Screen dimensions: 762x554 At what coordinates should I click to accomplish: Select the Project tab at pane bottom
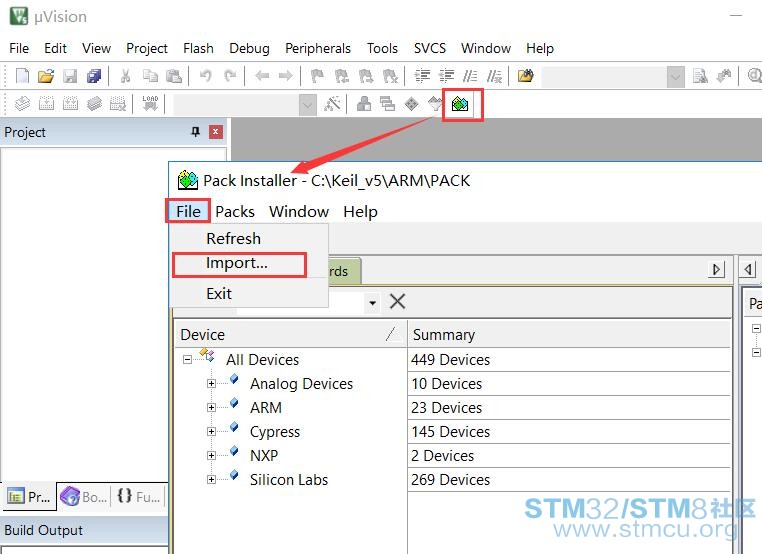point(30,497)
